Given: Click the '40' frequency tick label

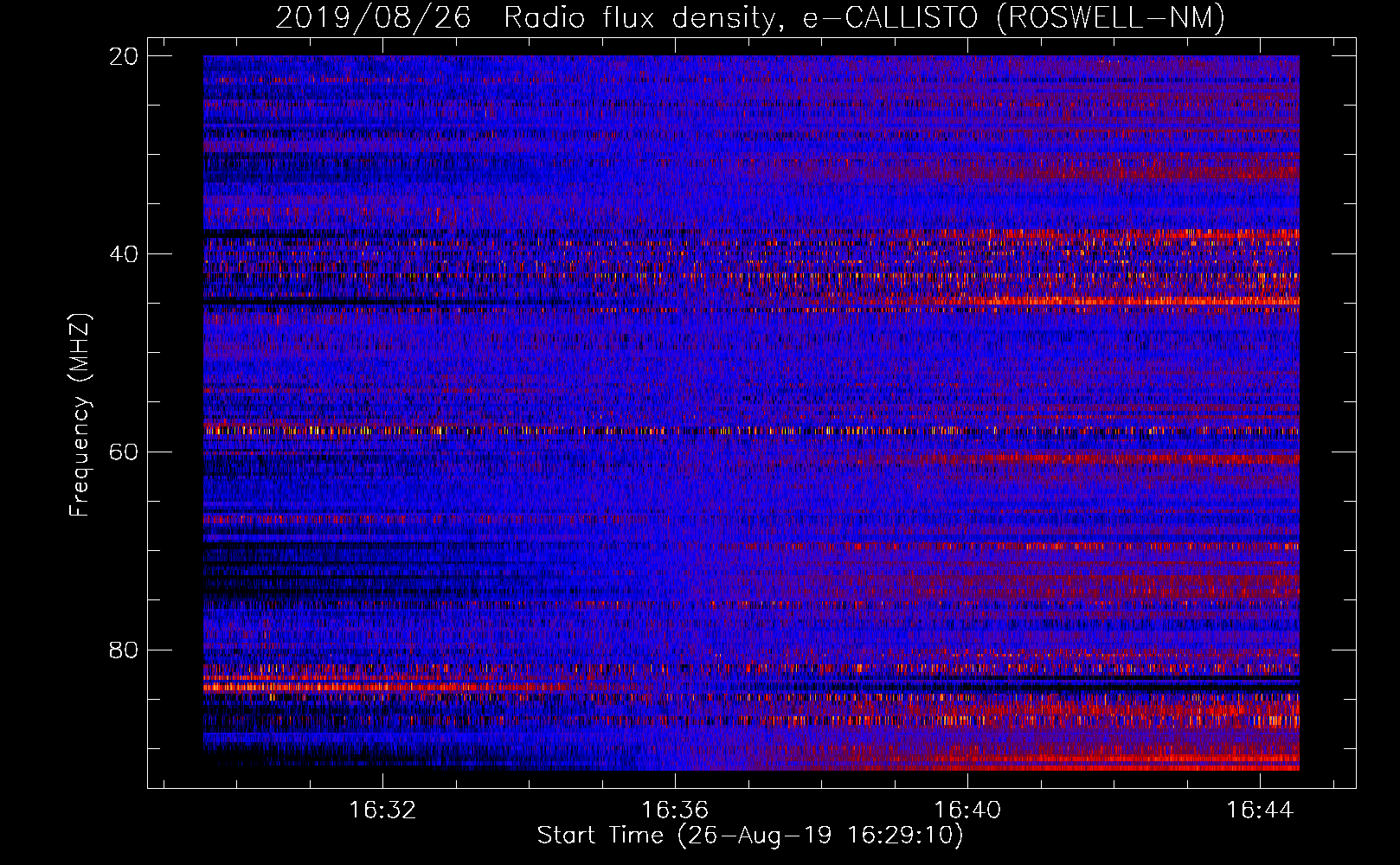Looking at the screenshot, I should (124, 254).
